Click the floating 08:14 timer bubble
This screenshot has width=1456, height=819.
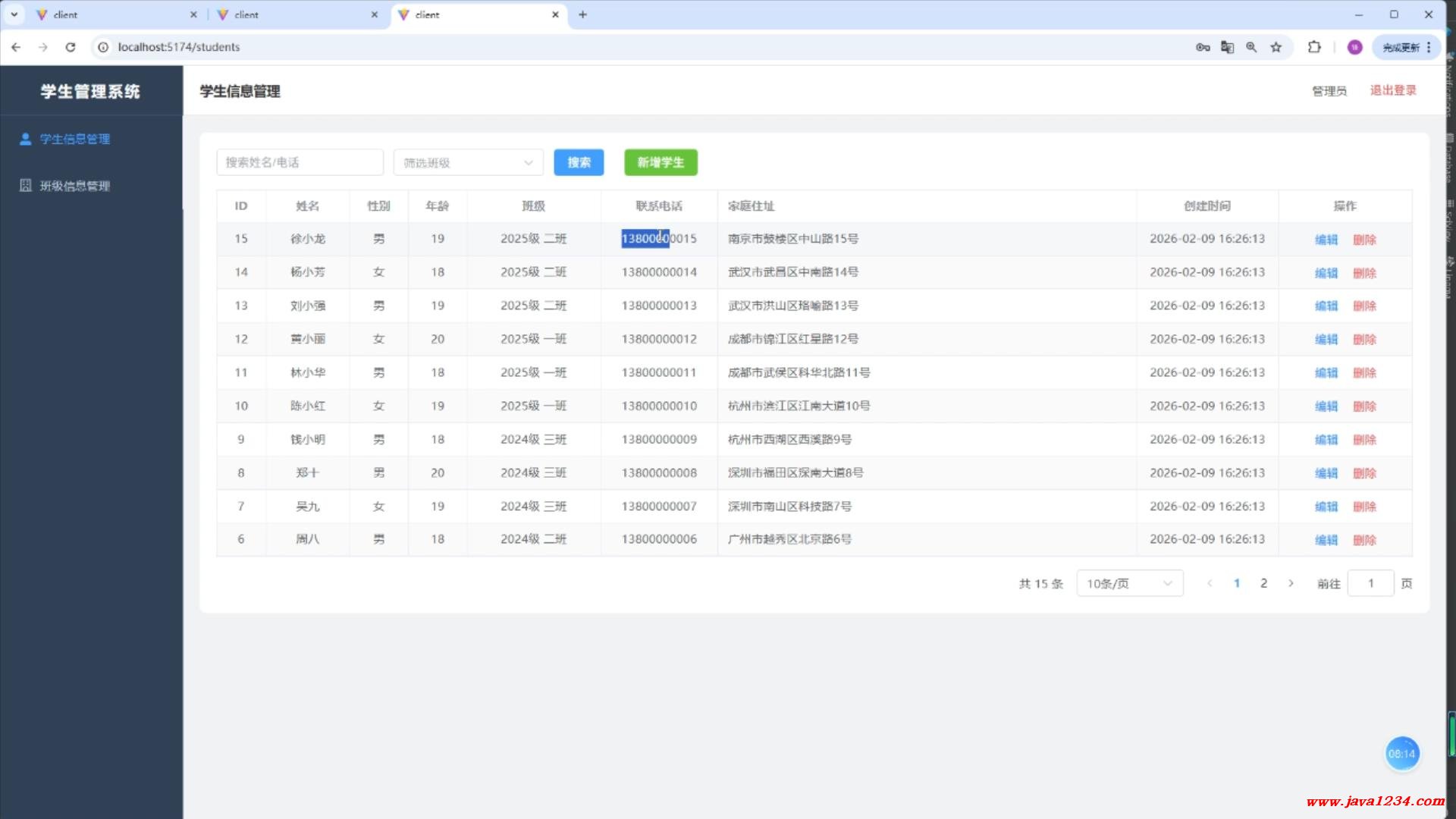pos(1401,754)
